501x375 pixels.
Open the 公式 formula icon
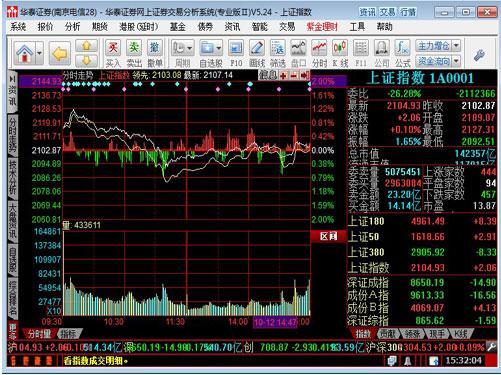click(402, 53)
